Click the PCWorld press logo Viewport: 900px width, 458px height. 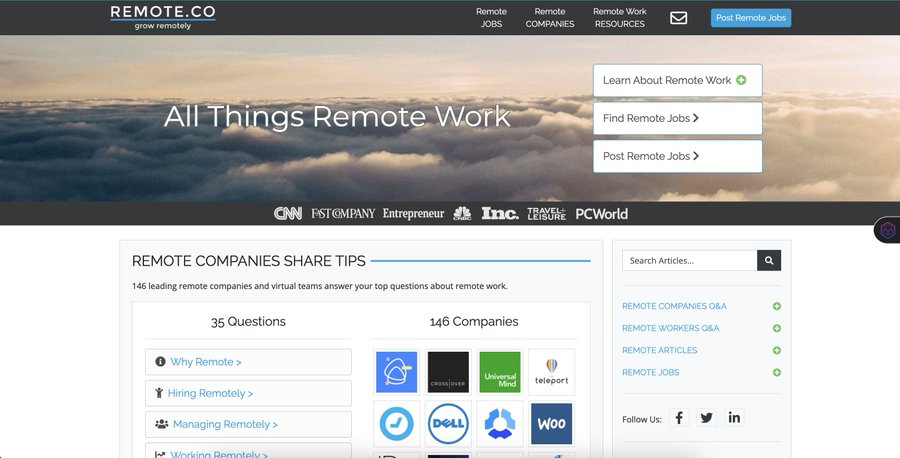coord(602,214)
